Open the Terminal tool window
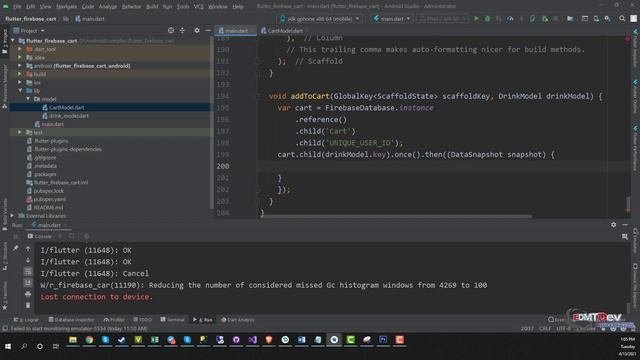Screen dimensions: 640x360 click(172, 320)
